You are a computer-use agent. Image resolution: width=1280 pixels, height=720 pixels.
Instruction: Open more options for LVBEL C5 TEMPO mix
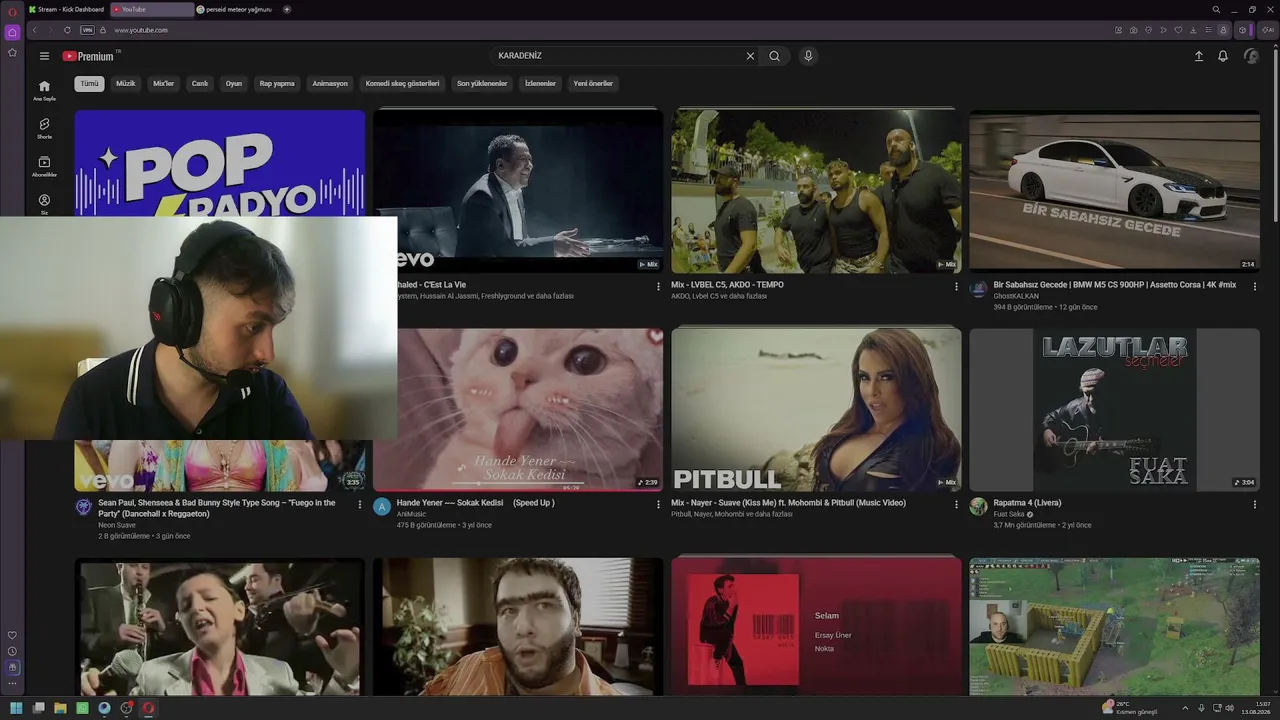click(956, 286)
